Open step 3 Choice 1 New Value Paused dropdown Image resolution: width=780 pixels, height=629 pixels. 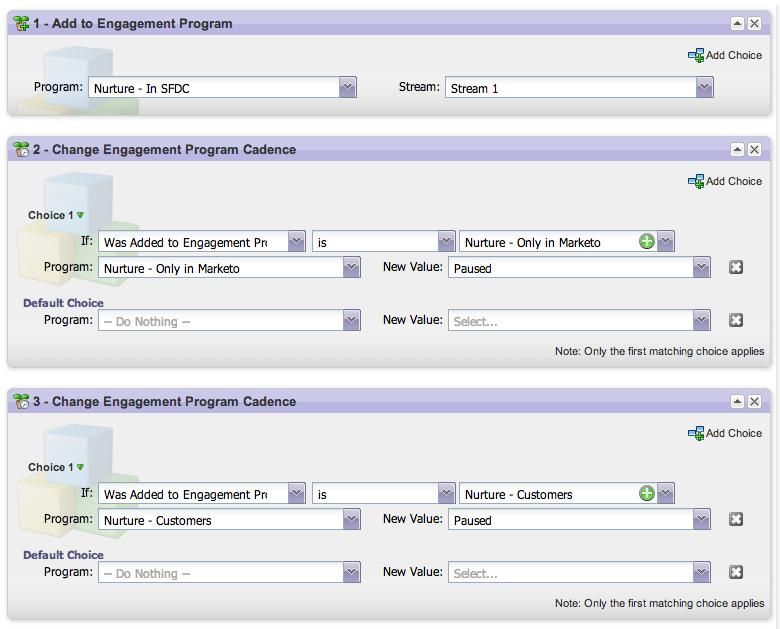(x=701, y=520)
